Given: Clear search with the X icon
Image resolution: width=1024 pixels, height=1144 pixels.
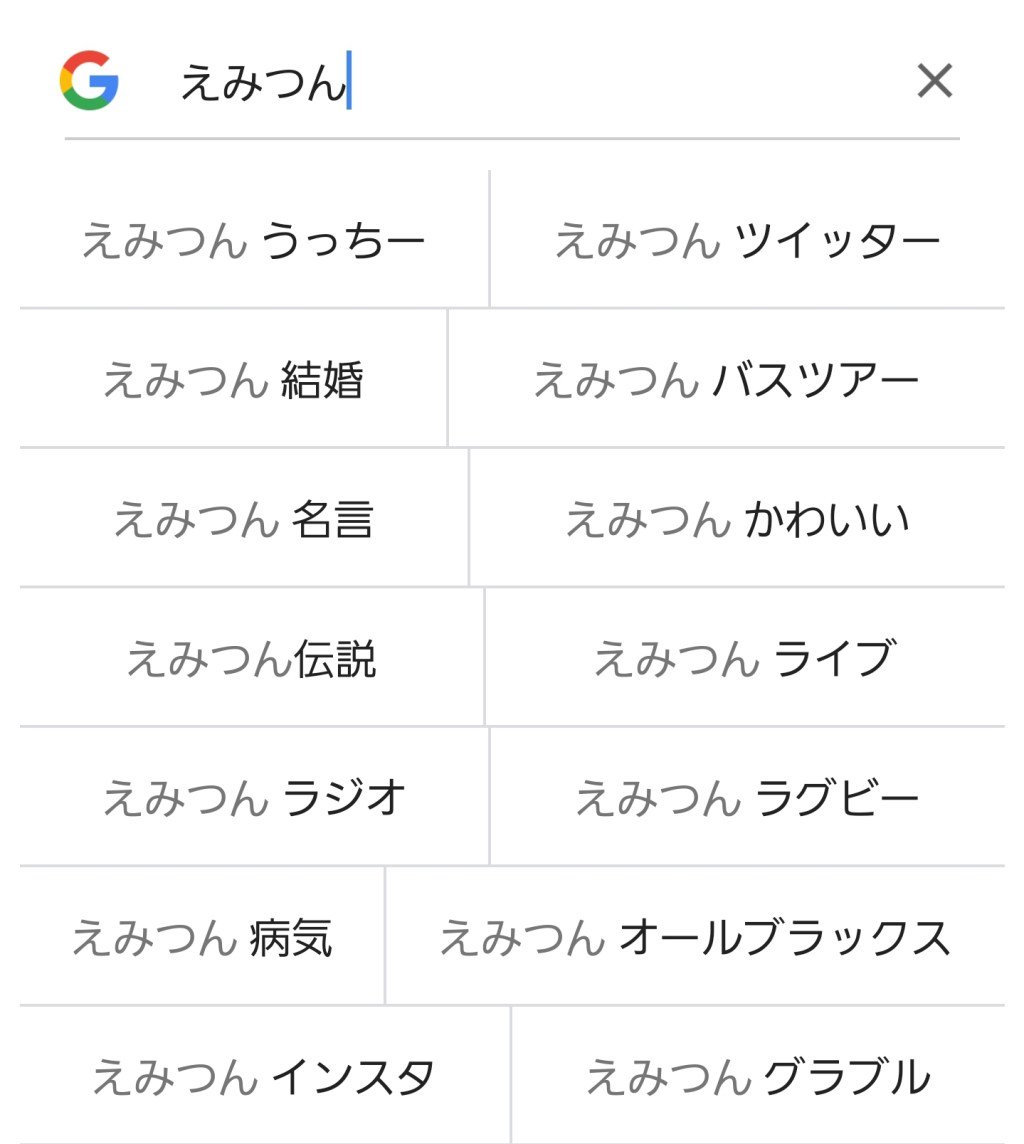Looking at the screenshot, I should coord(934,81).
